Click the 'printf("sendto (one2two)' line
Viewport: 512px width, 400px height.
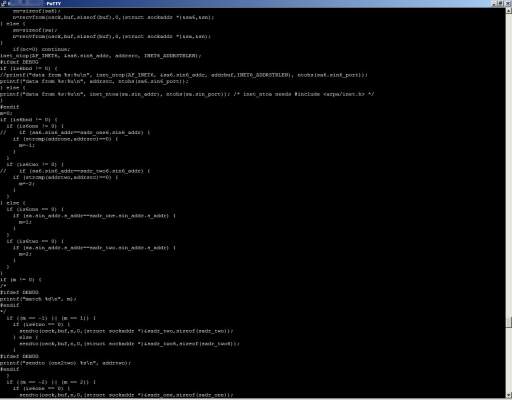pyautogui.click(x=66, y=363)
